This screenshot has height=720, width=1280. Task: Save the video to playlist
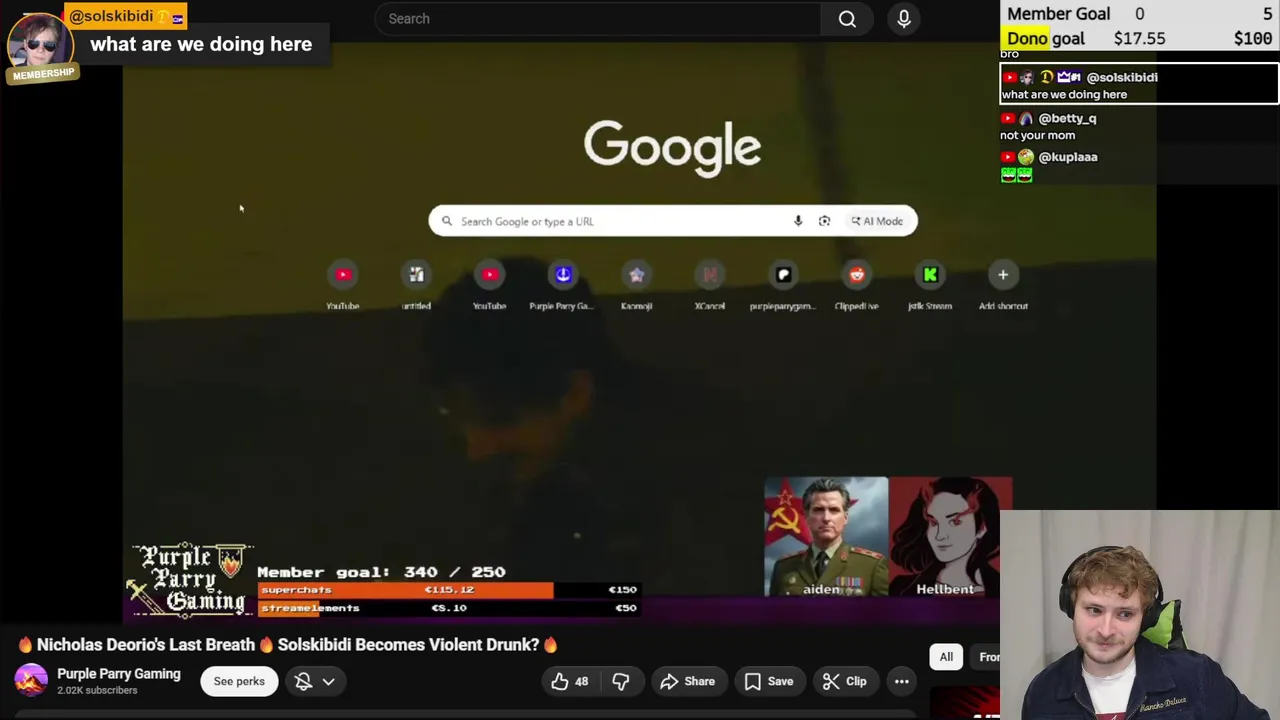[x=769, y=682]
